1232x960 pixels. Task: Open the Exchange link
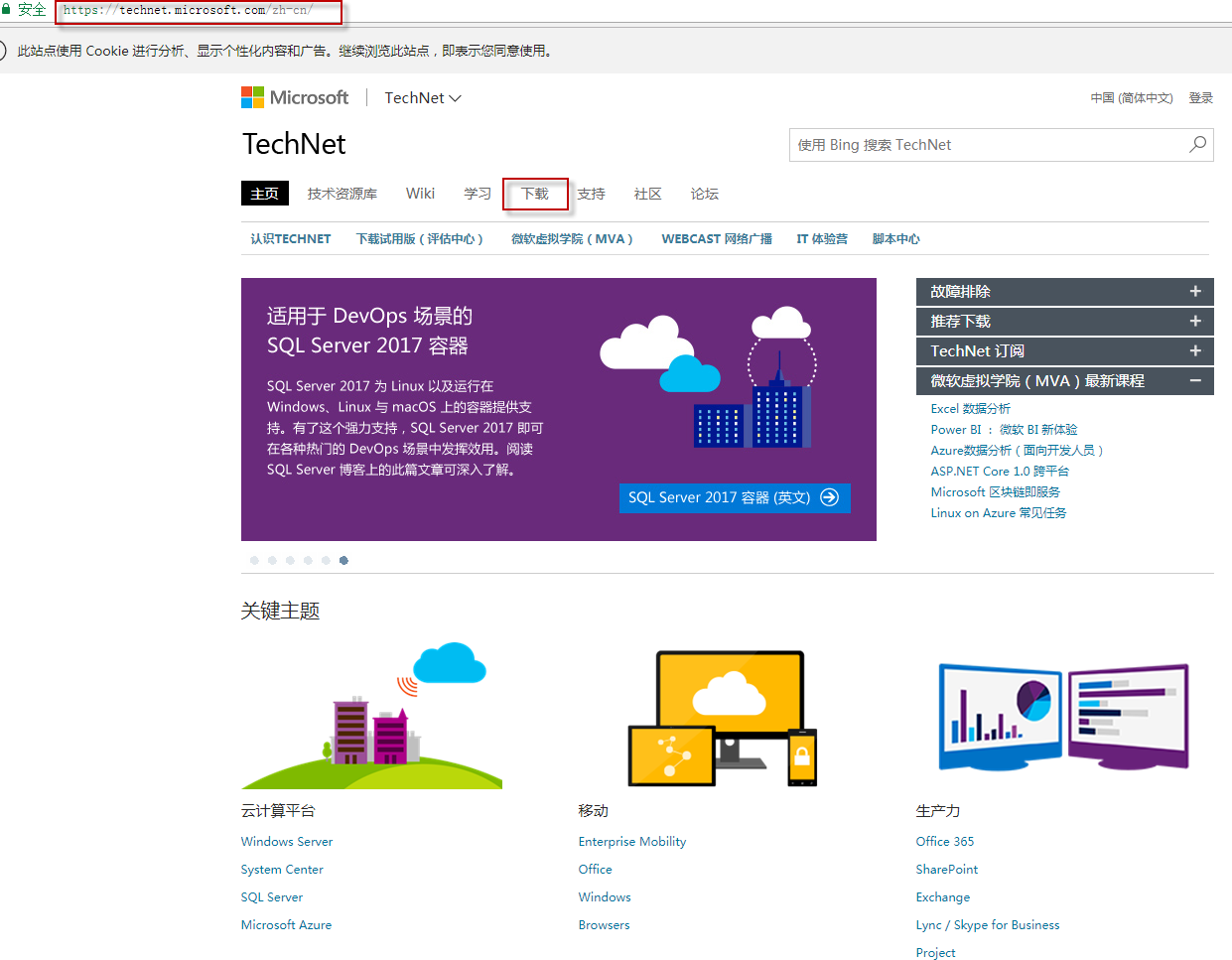click(943, 897)
